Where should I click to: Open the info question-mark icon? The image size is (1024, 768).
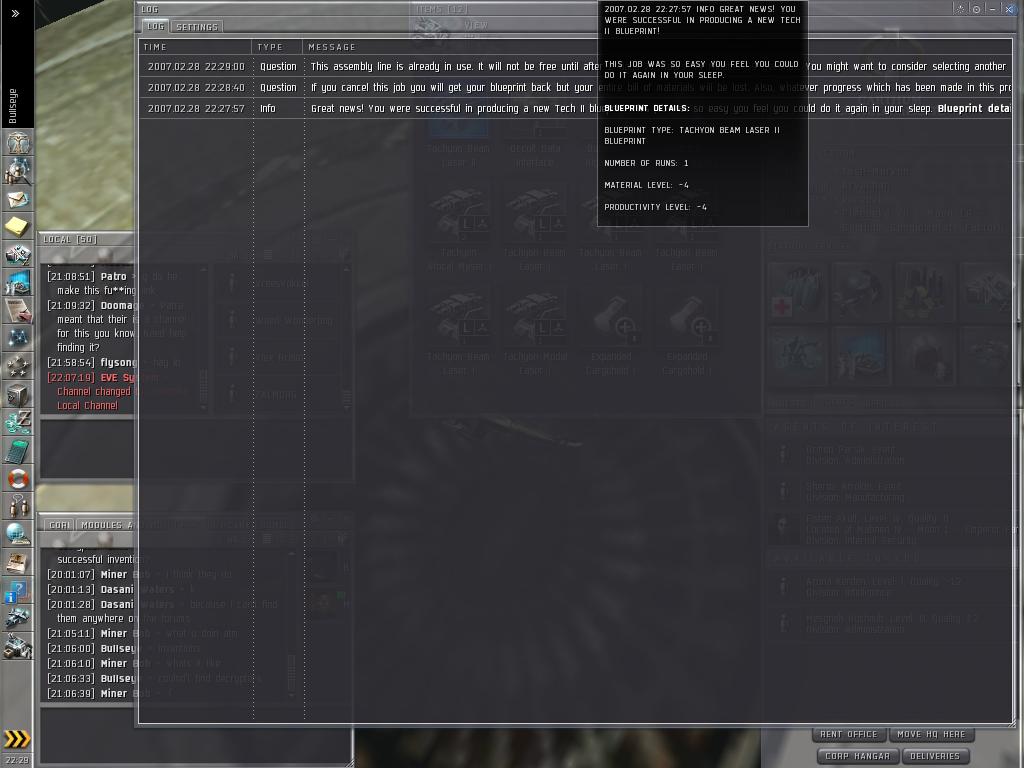[18, 591]
